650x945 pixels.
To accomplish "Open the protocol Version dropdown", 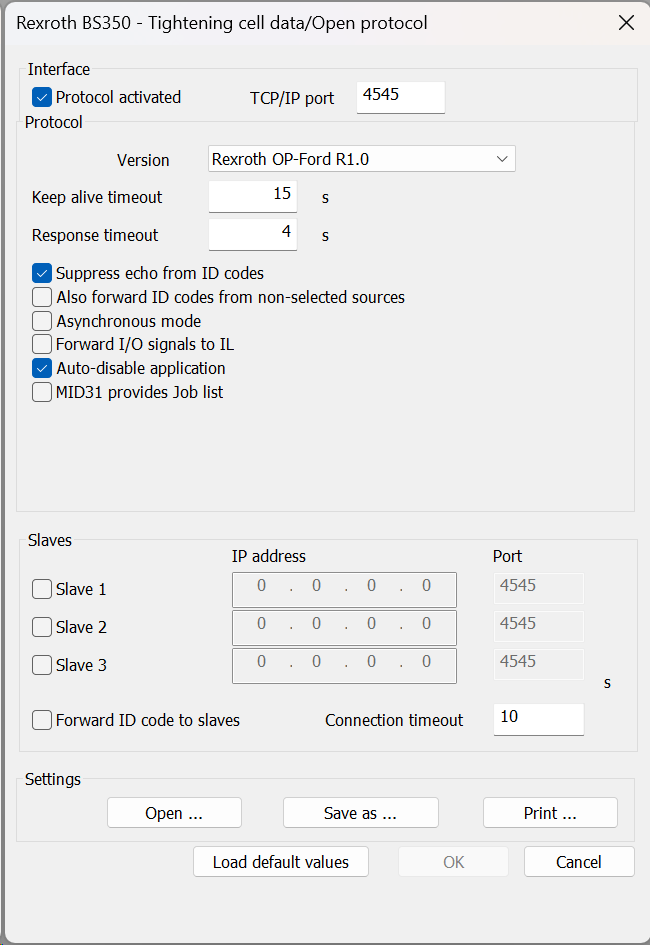I will pos(361,159).
